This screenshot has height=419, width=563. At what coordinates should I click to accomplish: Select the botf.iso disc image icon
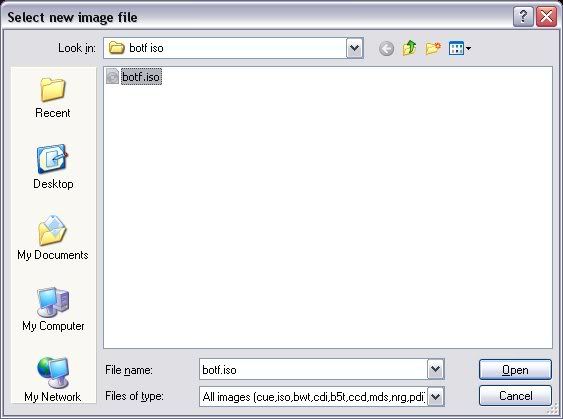coord(112,76)
